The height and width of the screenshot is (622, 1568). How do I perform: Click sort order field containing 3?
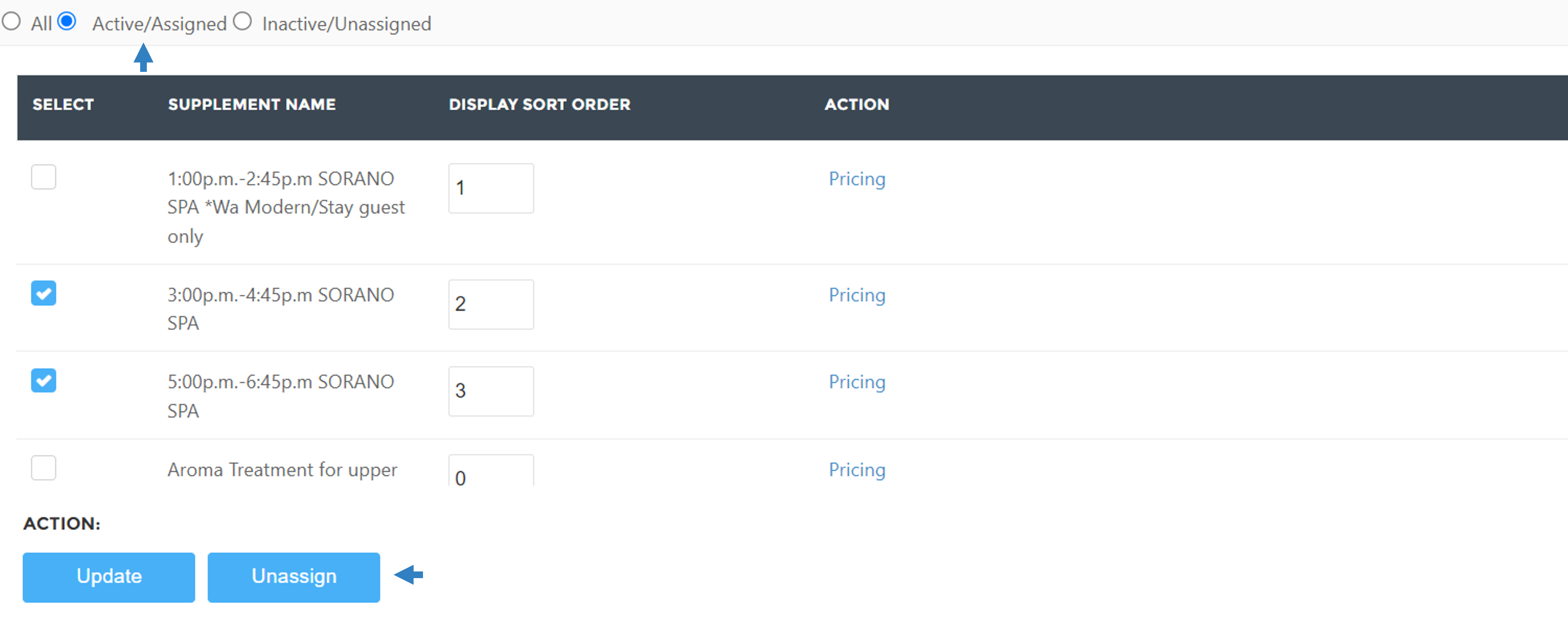tap(491, 391)
